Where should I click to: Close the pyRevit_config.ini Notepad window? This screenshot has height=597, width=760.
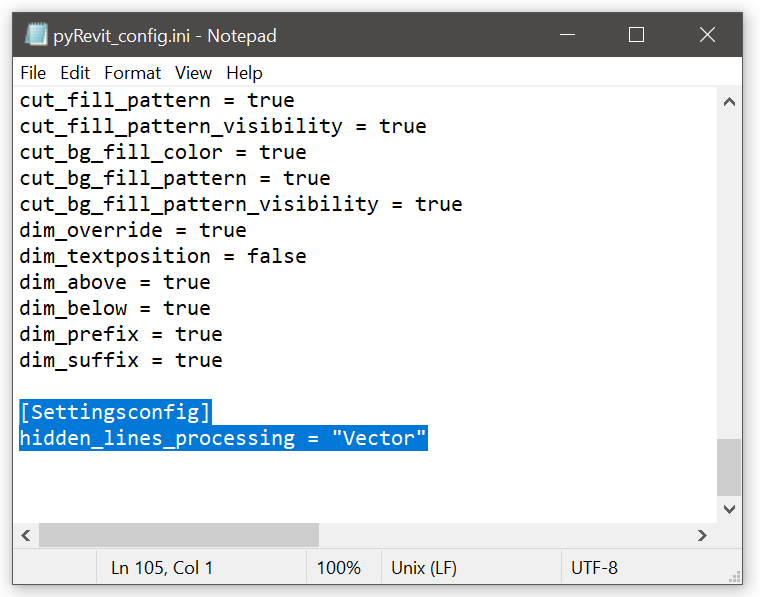coord(707,35)
